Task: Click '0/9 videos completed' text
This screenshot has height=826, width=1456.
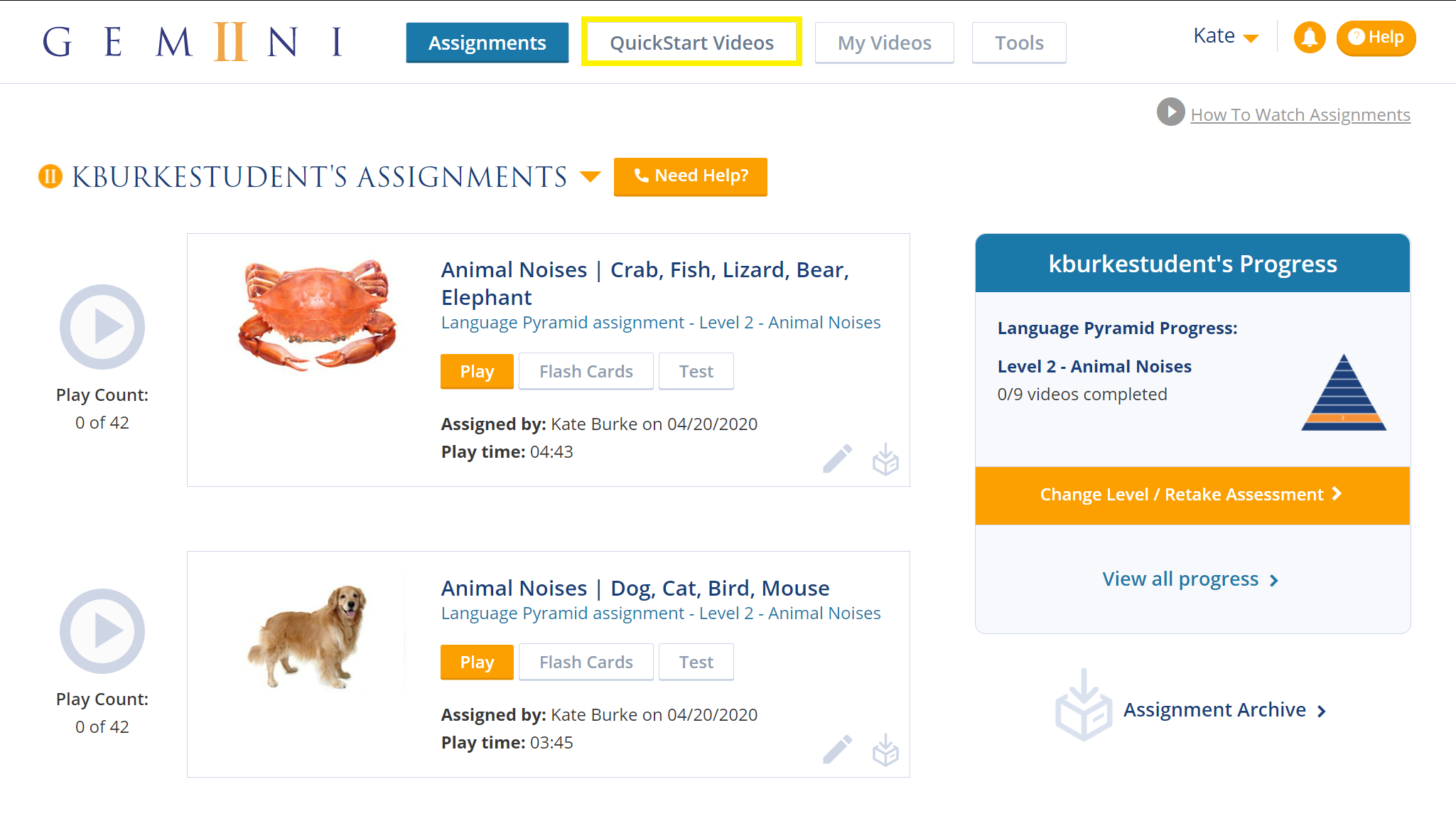Action: [1082, 394]
